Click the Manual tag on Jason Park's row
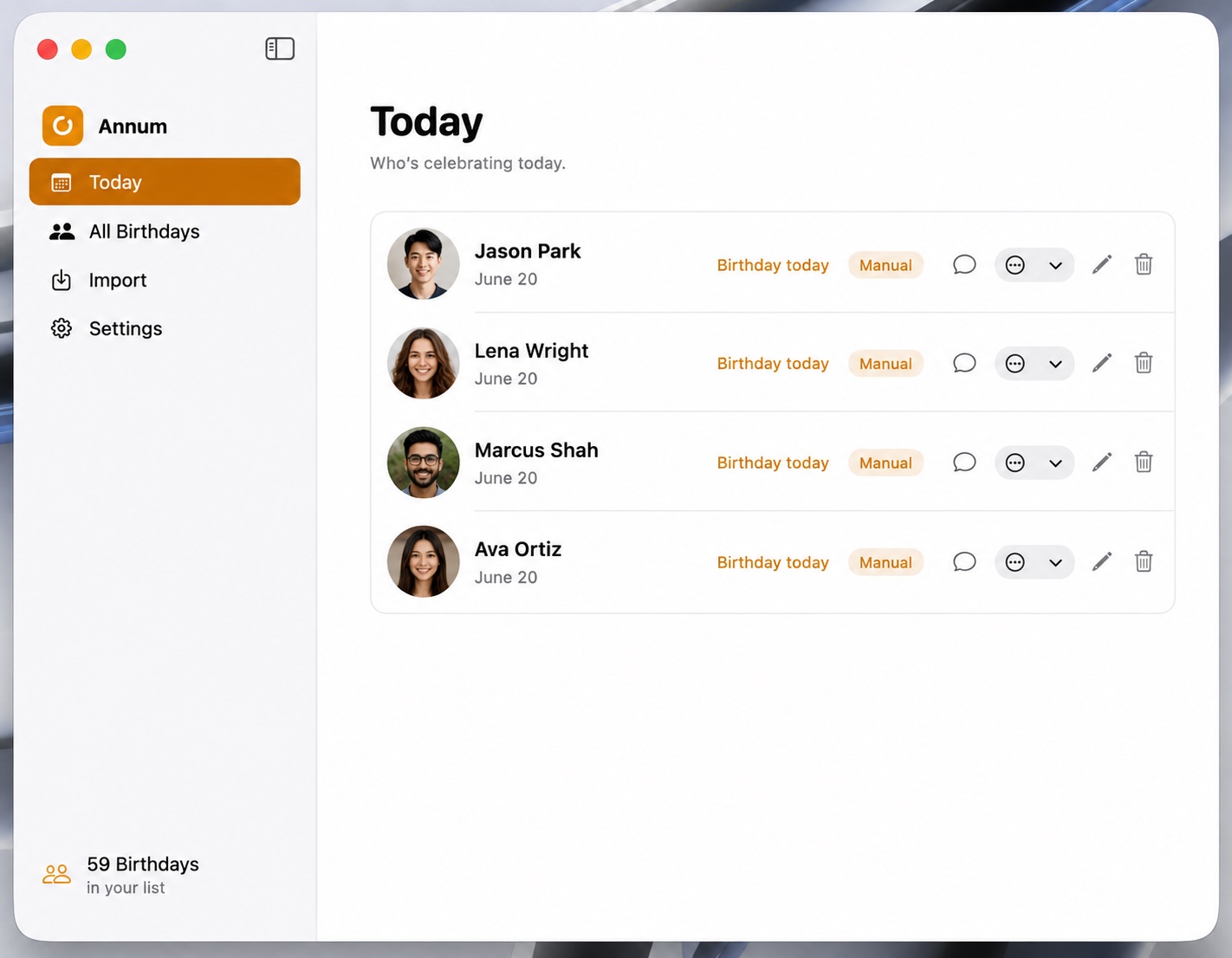Screen dimensions: 1232x958 click(885, 265)
